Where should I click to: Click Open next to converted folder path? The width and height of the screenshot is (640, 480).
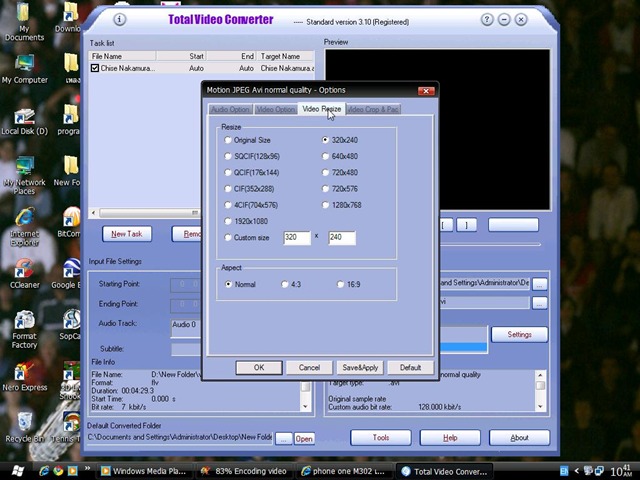coord(304,439)
